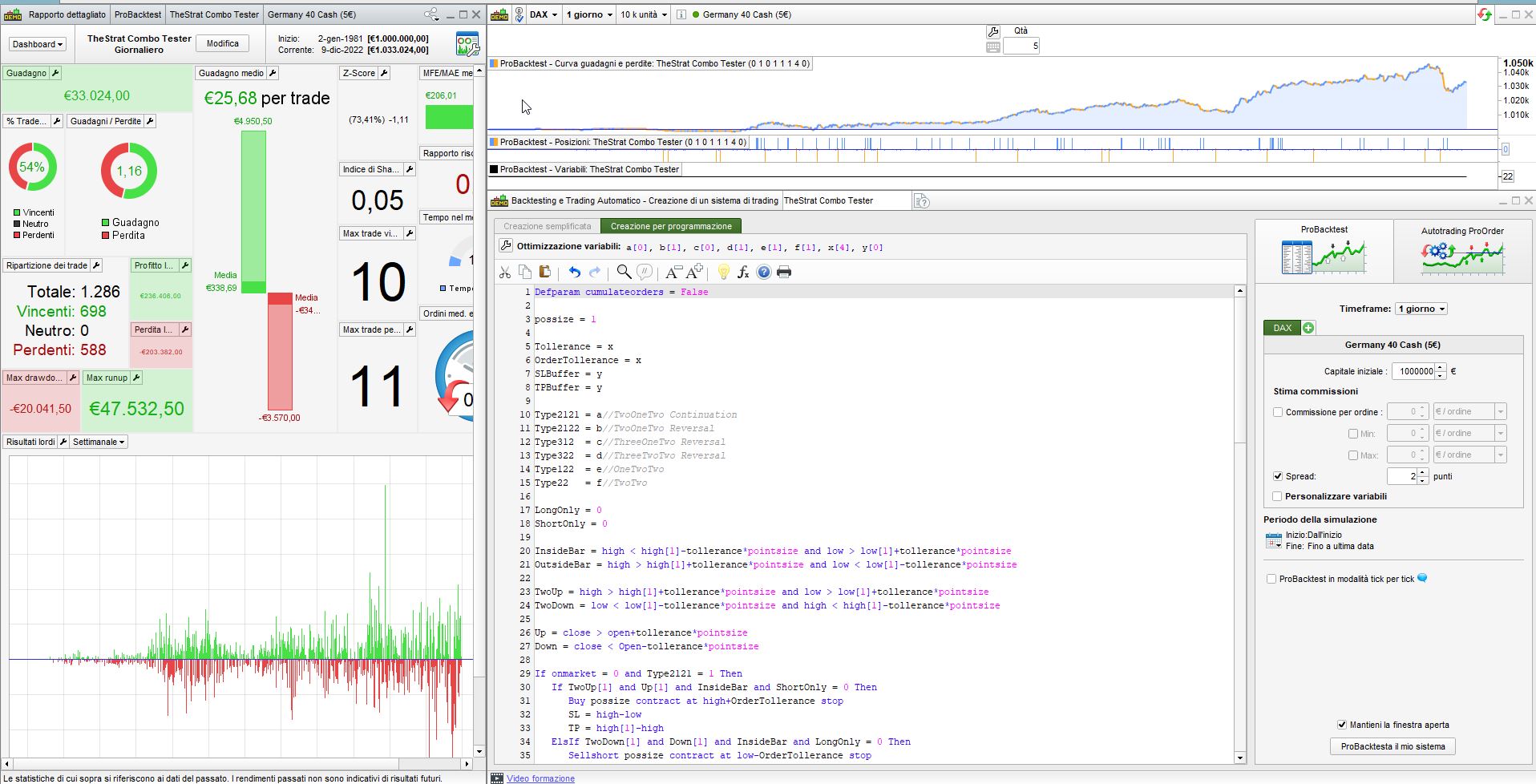Enable Commissione per ordine checkbox
Viewport: 1536px width, 784px height.
pyautogui.click(x=1278, y=412)
